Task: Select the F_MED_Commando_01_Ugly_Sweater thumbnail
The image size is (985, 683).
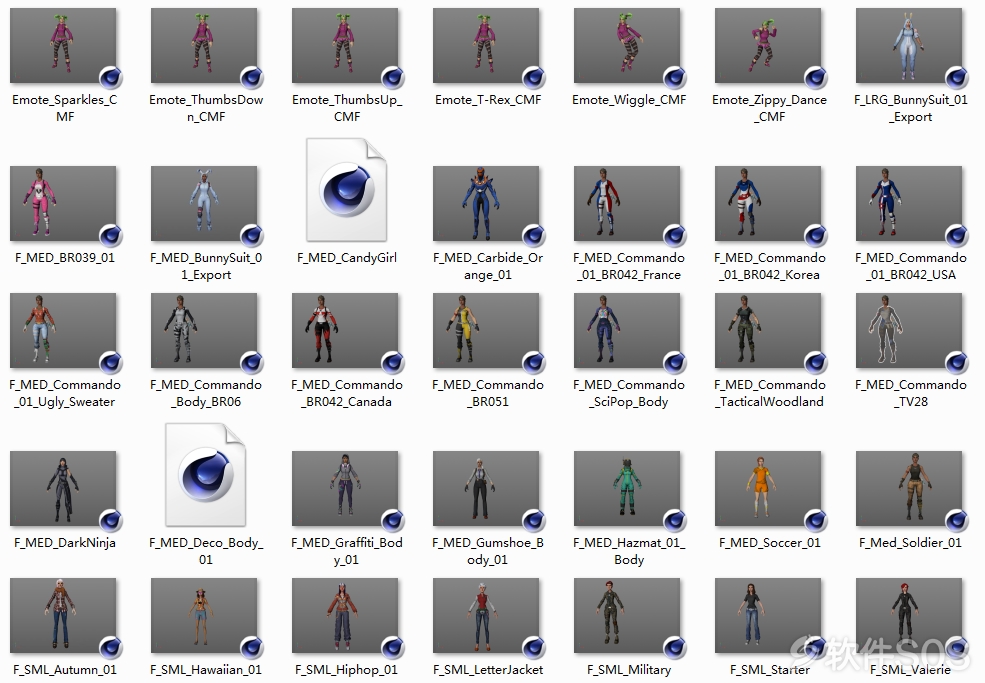Action: point(63,331)
